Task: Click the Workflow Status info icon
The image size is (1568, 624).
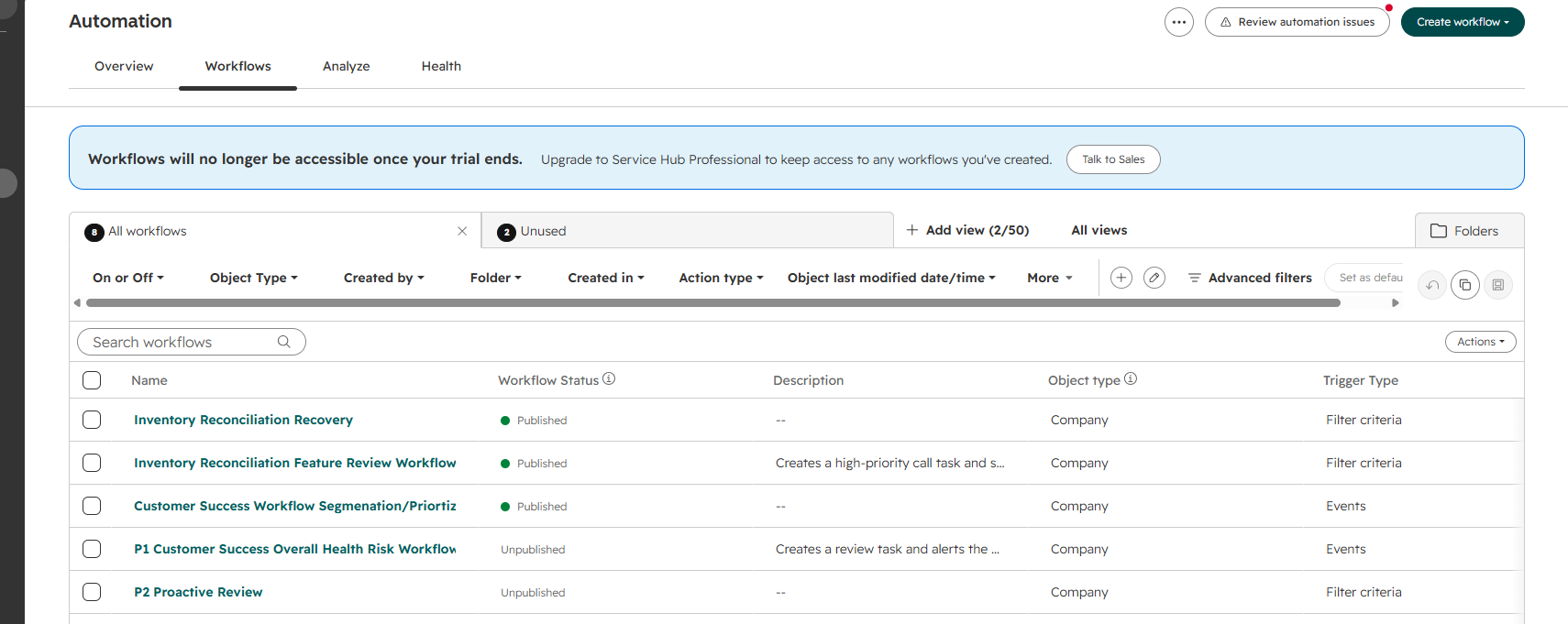Action: tap(609, 378)
